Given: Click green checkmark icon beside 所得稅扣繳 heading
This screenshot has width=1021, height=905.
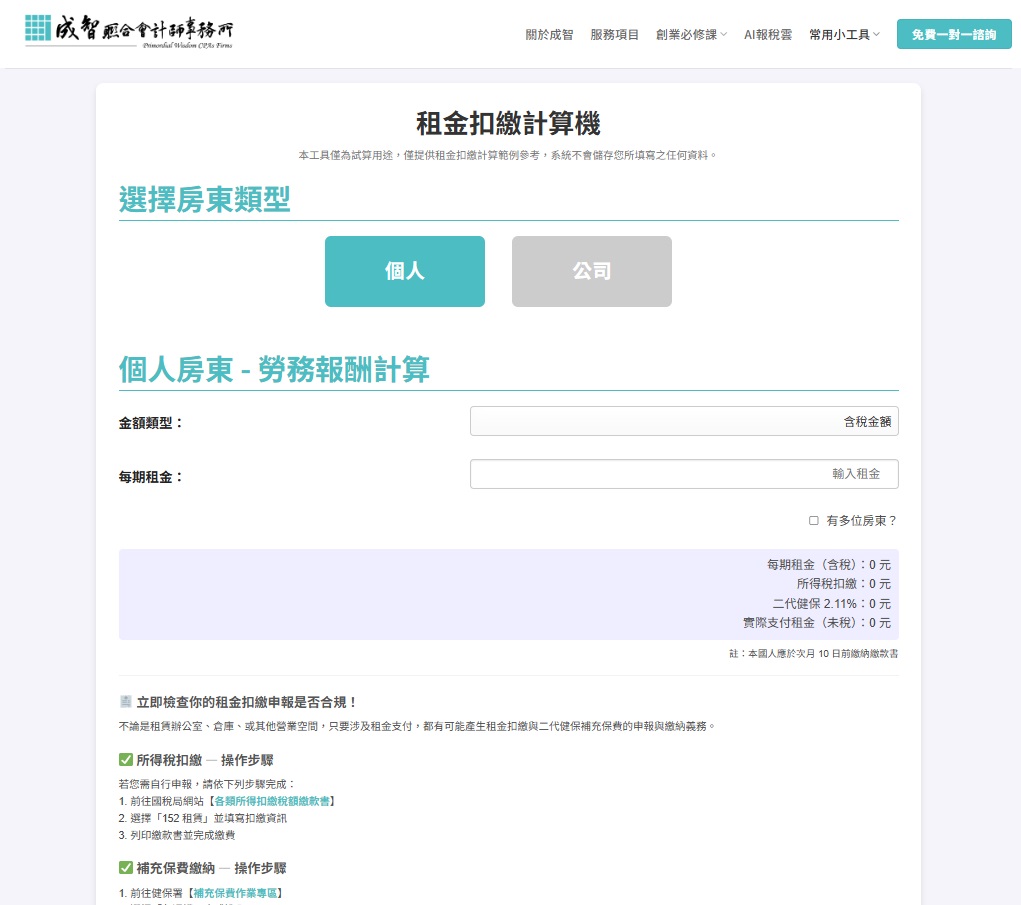Looking at the screenshot, I should coord(125,760).
